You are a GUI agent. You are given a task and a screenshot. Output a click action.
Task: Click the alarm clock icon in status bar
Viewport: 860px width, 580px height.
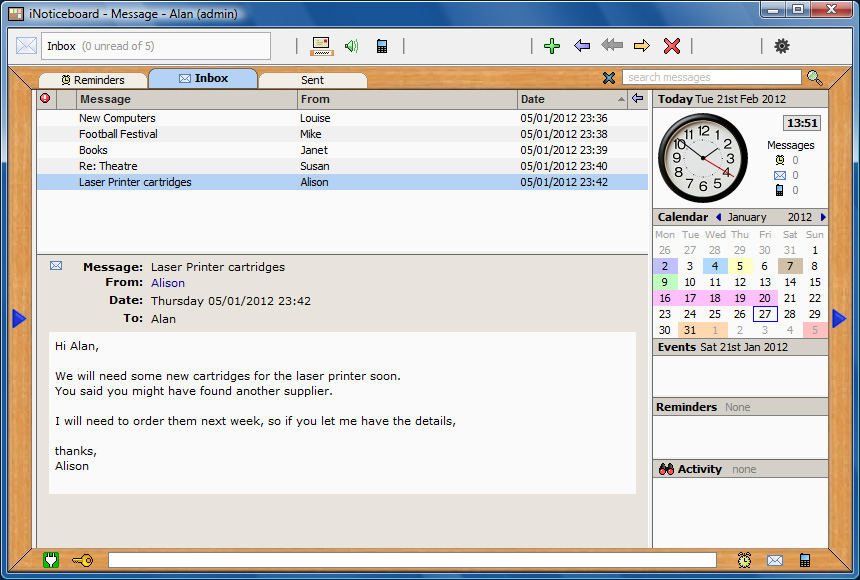(745, 560)
